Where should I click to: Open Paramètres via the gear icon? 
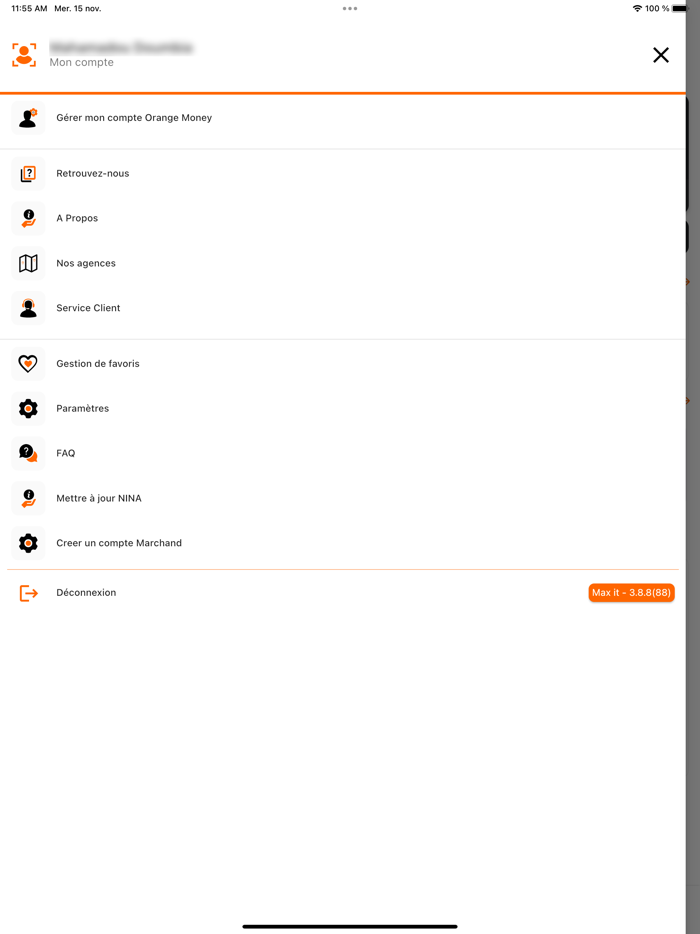click(x=28, y=408)
